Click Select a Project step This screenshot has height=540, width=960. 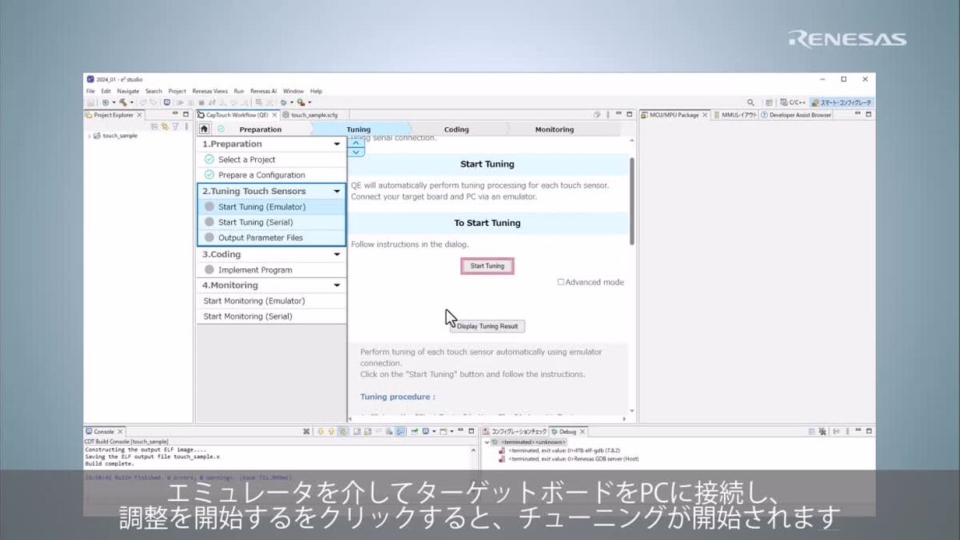pyautogui.click(x=272, y=159)
